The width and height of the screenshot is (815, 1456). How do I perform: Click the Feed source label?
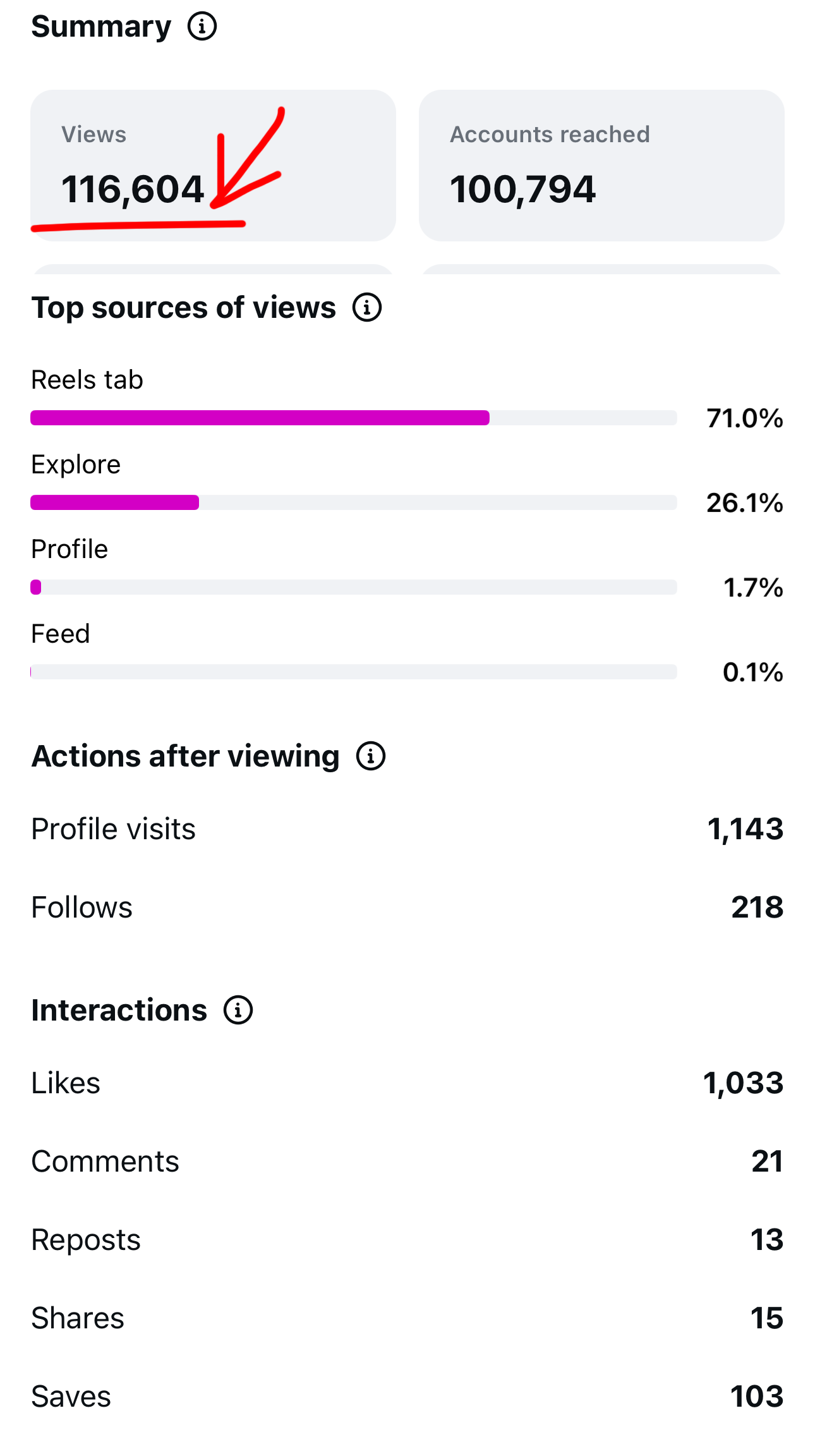[x=60, y=634]
